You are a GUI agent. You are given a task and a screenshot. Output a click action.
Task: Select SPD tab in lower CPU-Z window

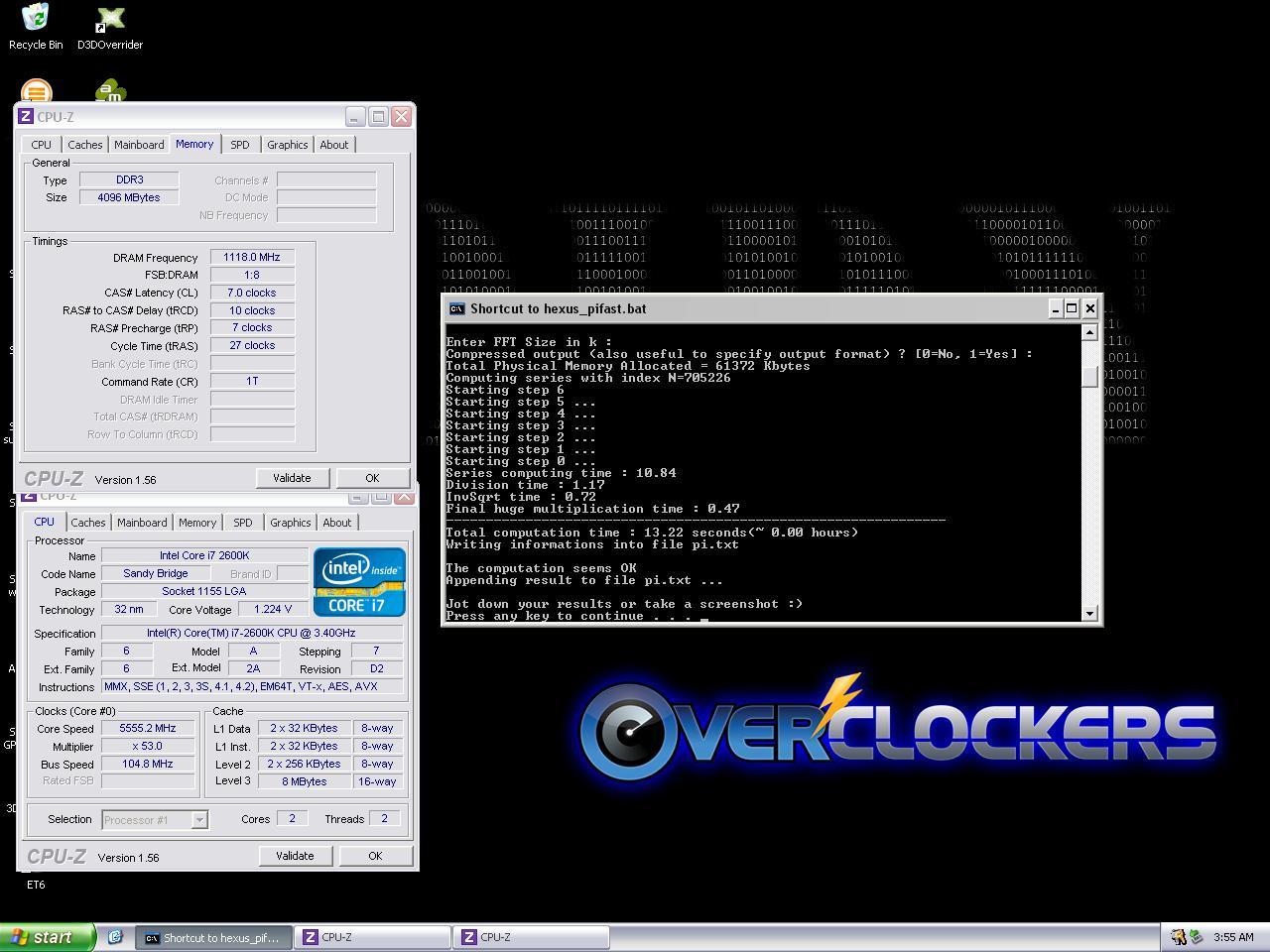[243, 523]
